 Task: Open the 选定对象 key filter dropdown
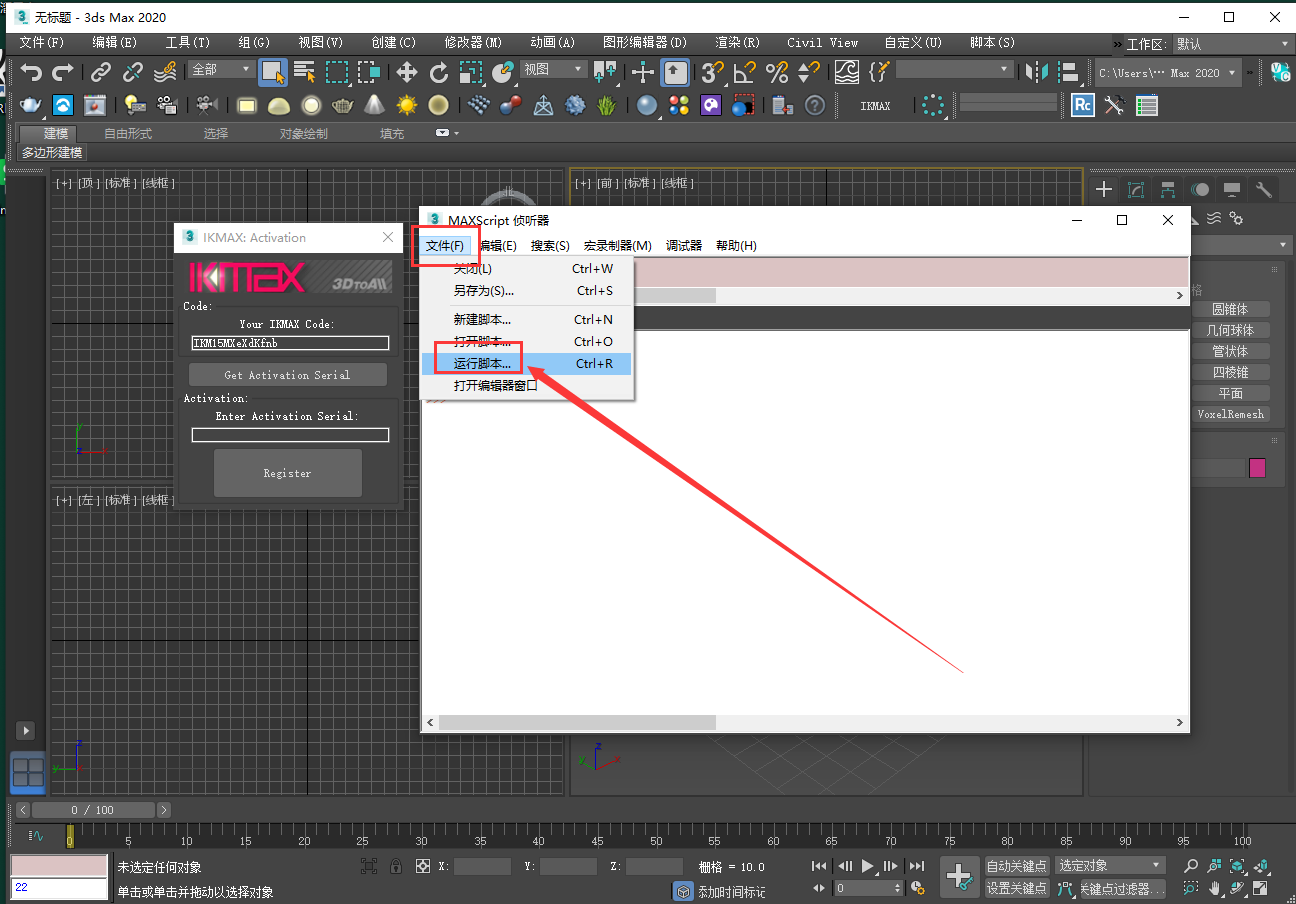[x=1110, y=865]
